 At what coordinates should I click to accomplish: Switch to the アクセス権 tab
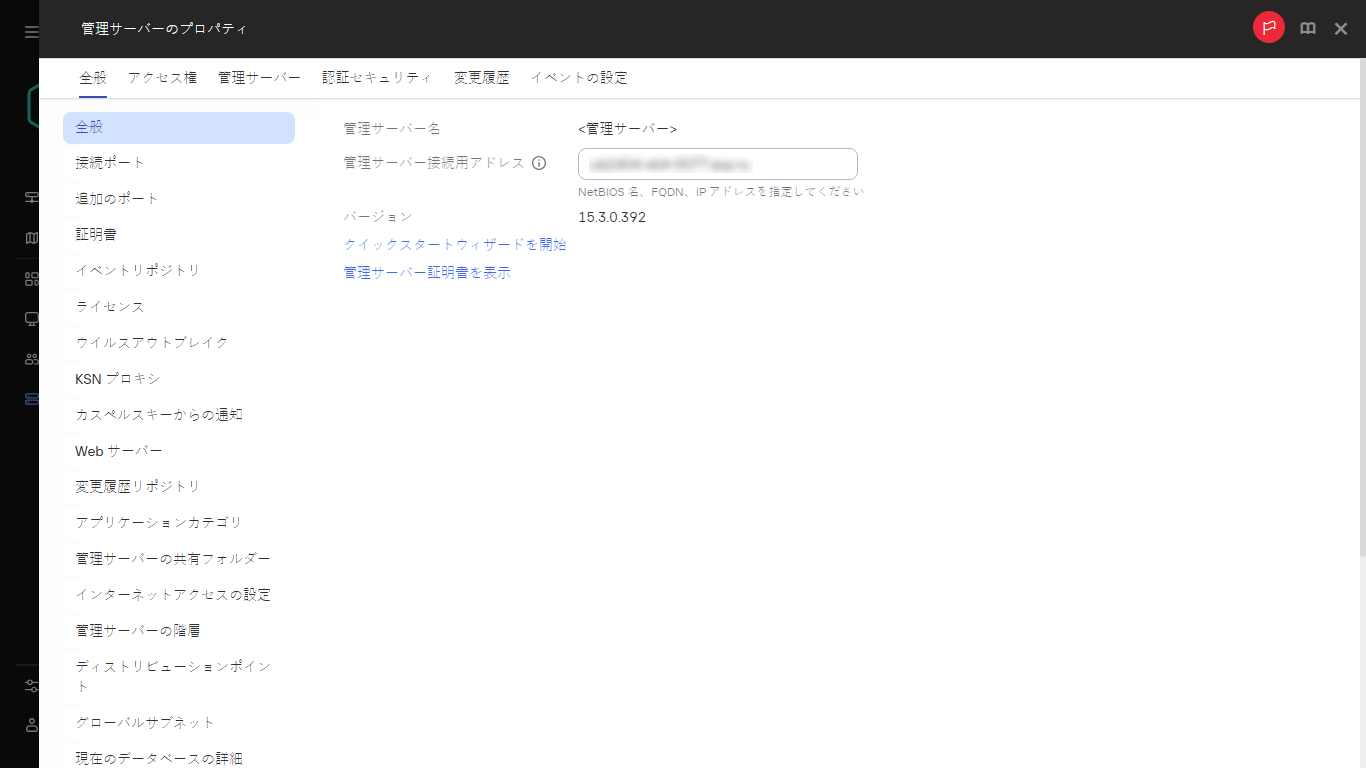(x=161, y=77)
